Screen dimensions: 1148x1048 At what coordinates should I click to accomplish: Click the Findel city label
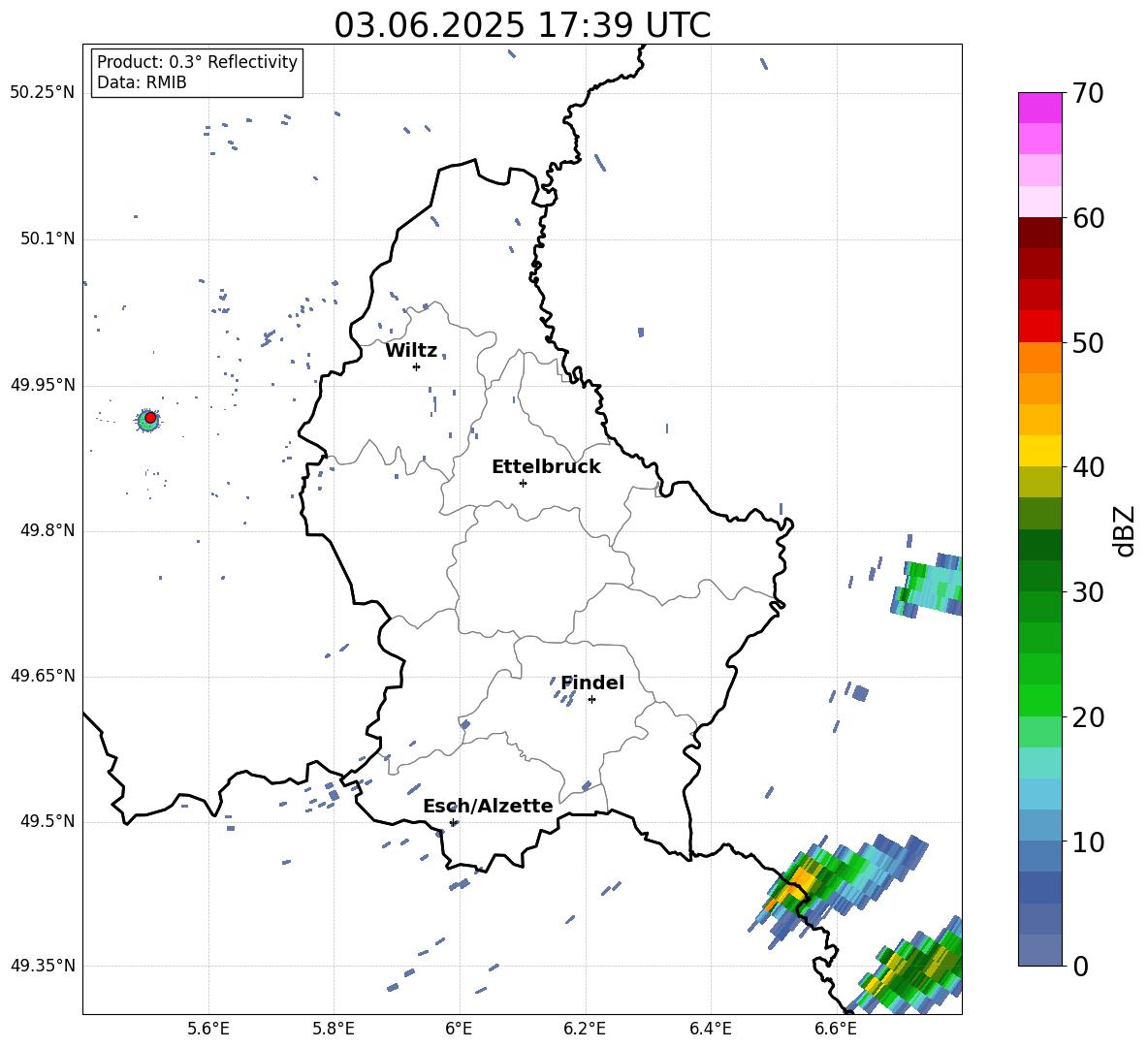click(x=592, y=683)
